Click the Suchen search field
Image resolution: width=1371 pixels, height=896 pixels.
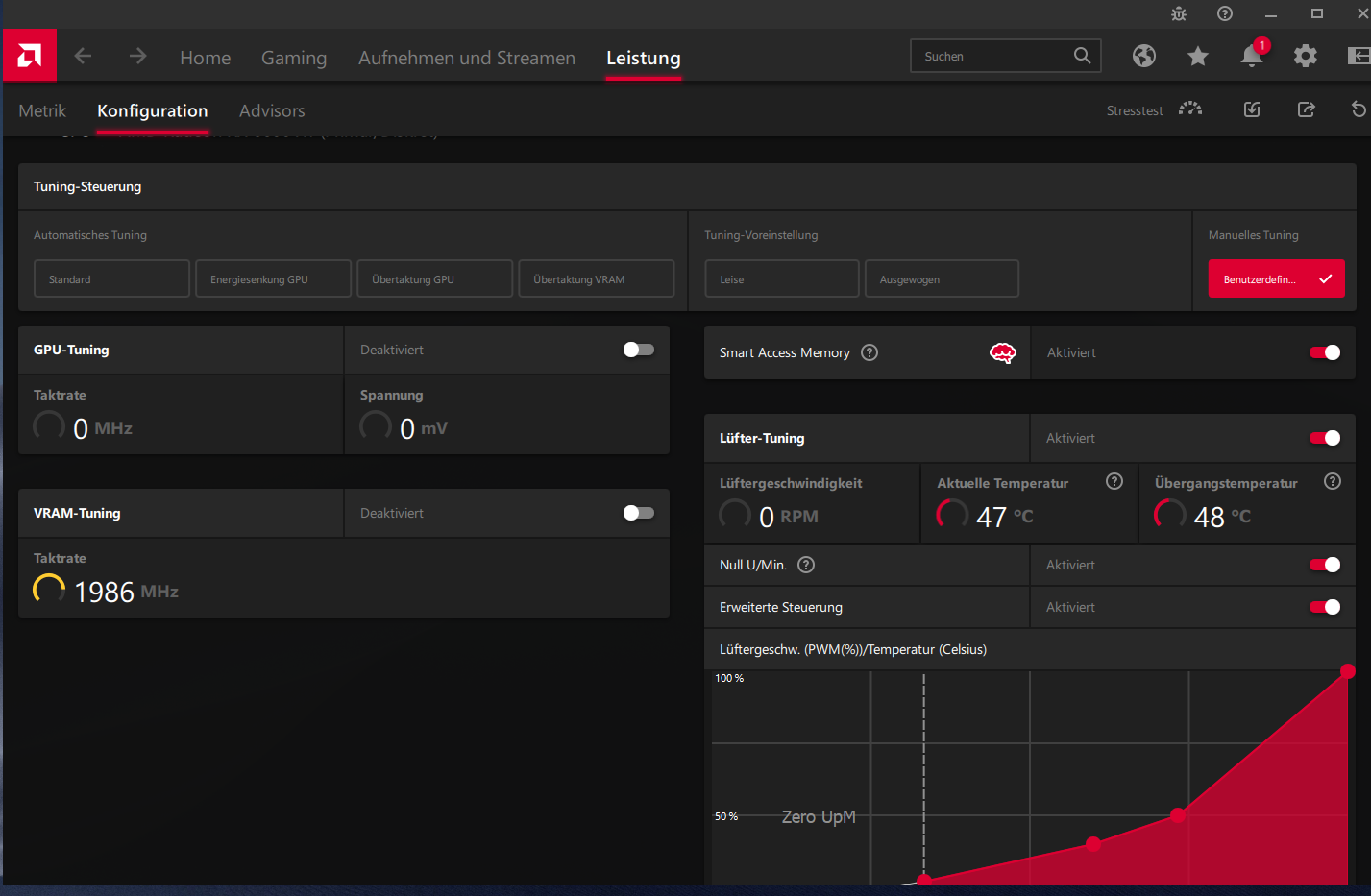[x=1005, y=56]
